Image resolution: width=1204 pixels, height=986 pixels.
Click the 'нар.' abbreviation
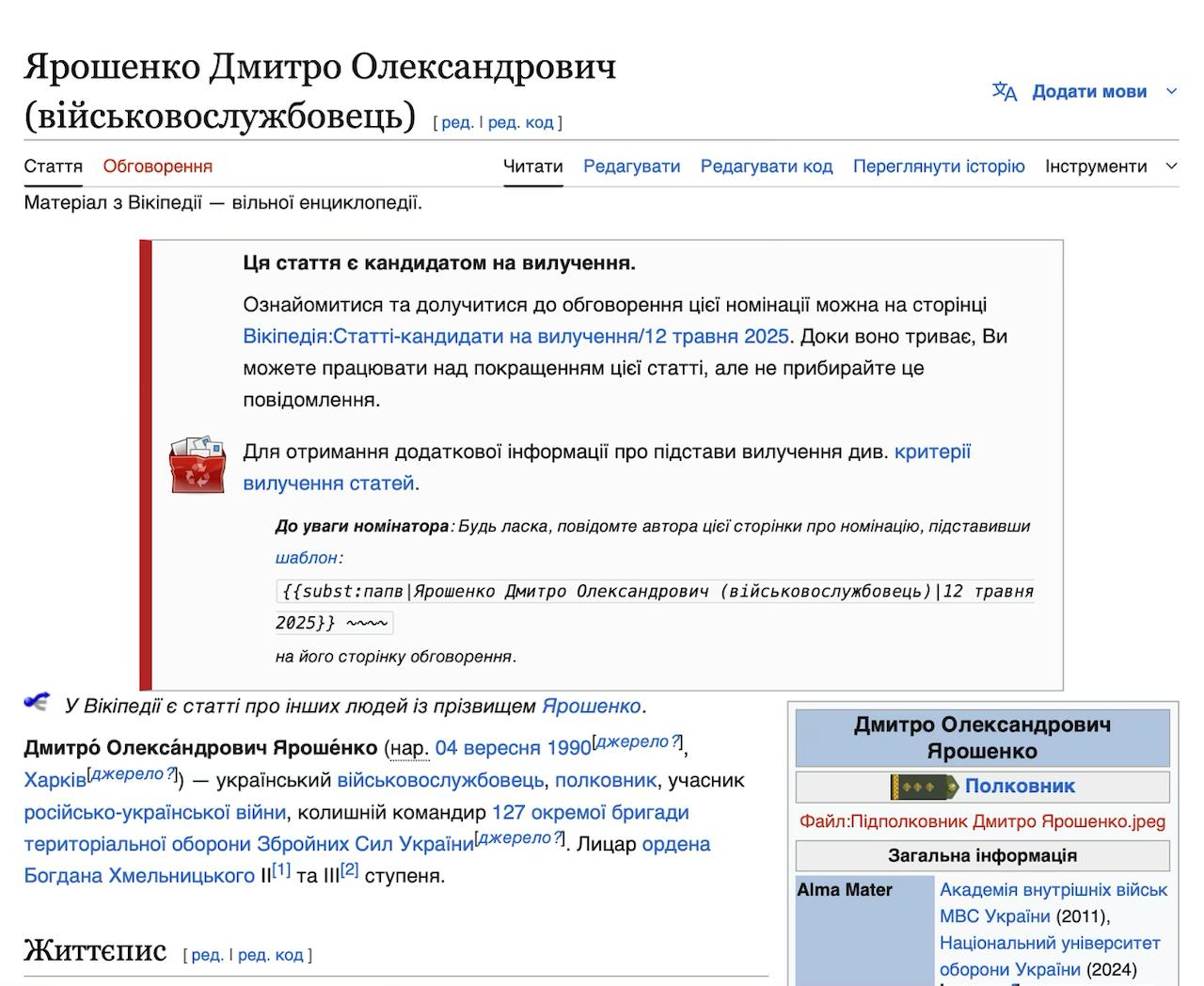[x=409, y=749]
